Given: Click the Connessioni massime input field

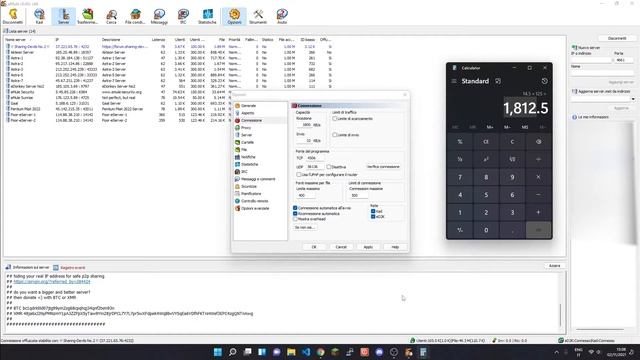Looking at the screenshot, I should click(x=358, y=196).
